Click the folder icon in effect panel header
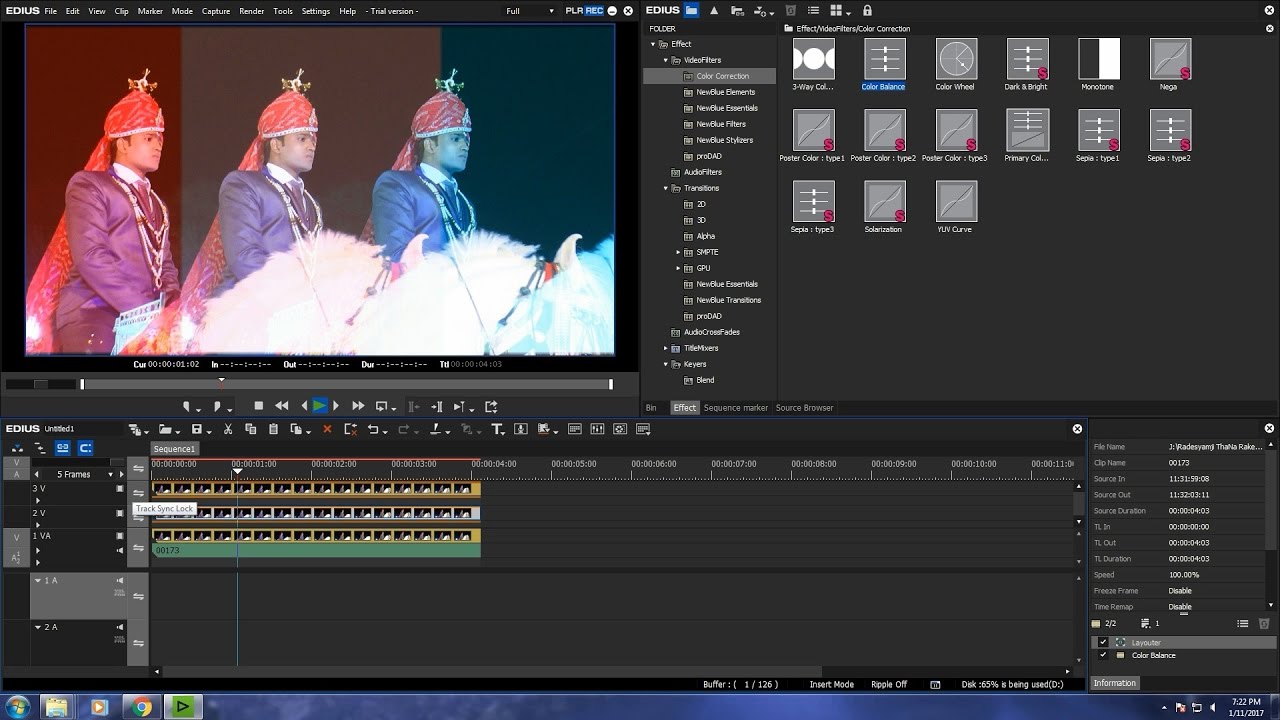Screen dimensions: 1280x720 pos(691,11)
